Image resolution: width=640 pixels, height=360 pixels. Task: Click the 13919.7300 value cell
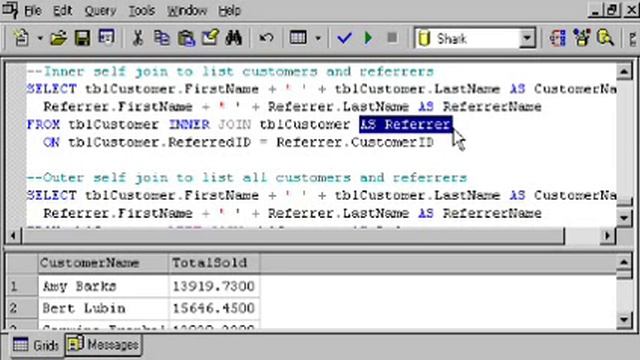214,286
